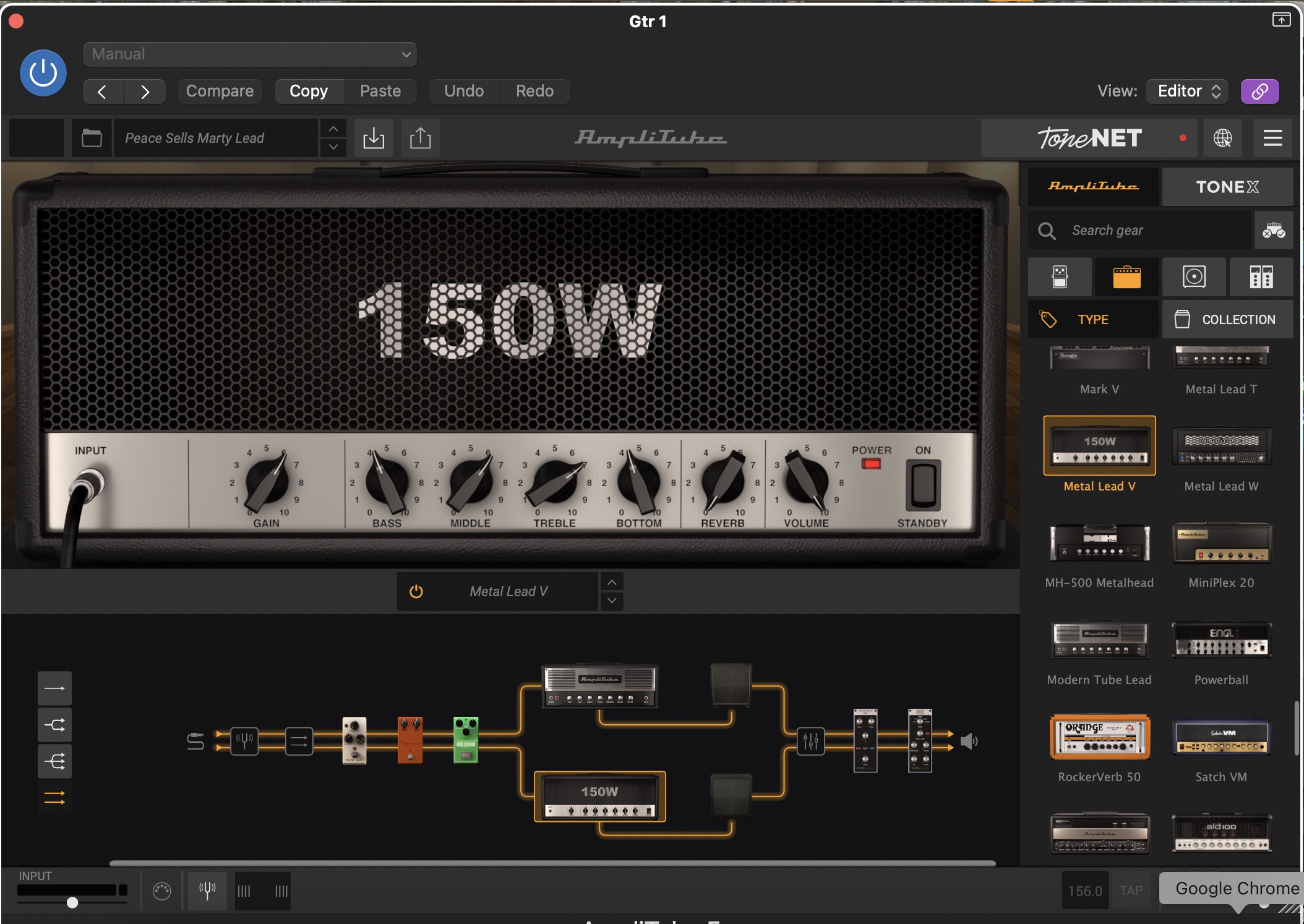Click the input cable icon in chain
The height and width of the screenshot is (924, 1304).
pyautogui.click(x=195, y=741)
